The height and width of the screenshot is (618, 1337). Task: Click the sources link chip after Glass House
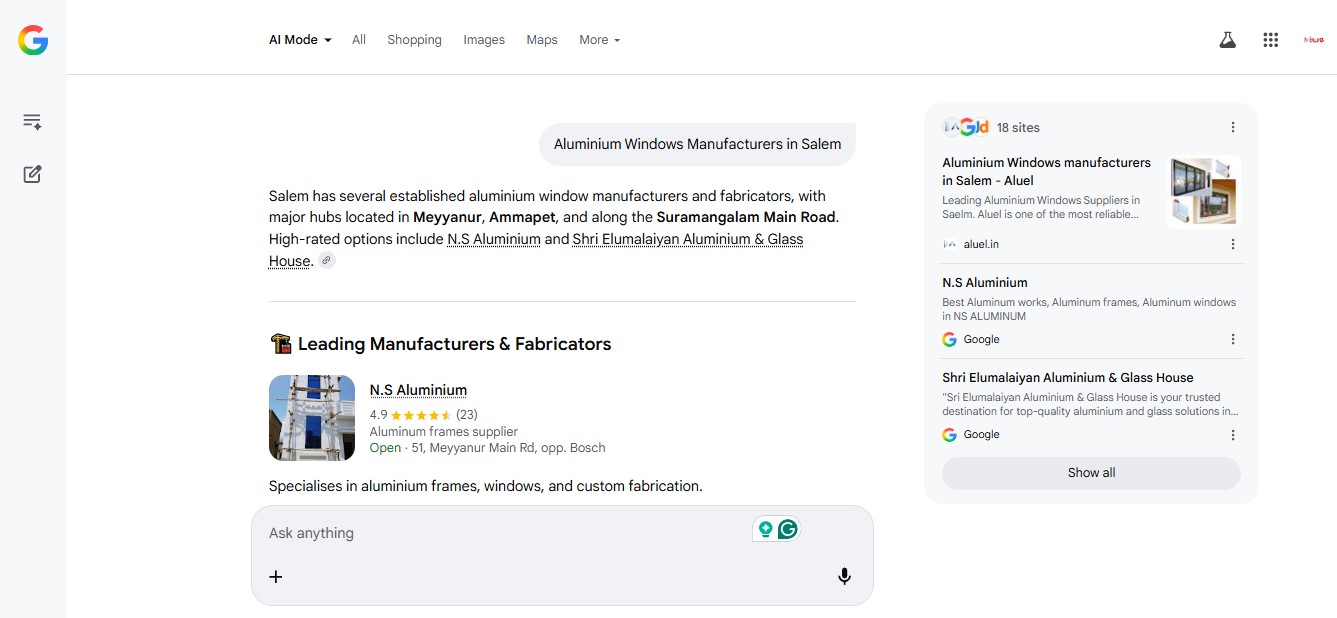pyautogui.click(x=327, y=261)
